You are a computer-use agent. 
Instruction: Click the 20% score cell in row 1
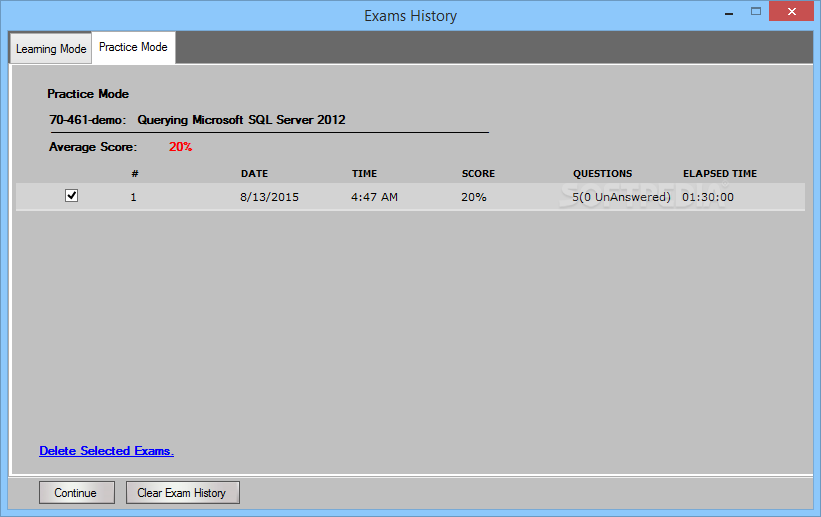pyautogui.click(x=474, y=197)
